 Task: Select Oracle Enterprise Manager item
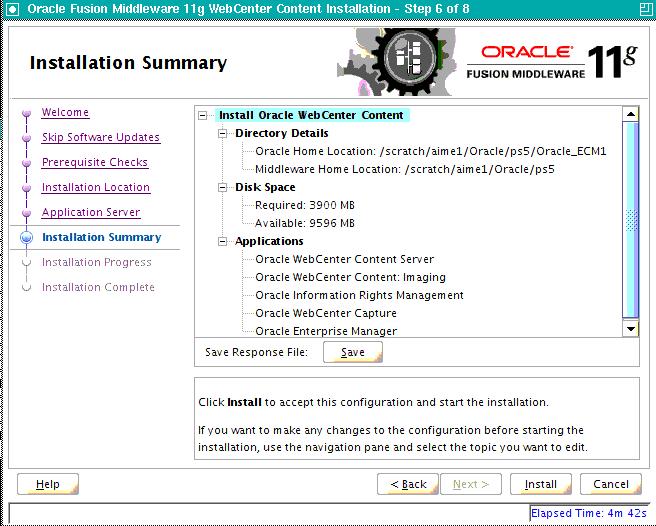[326, 331]
